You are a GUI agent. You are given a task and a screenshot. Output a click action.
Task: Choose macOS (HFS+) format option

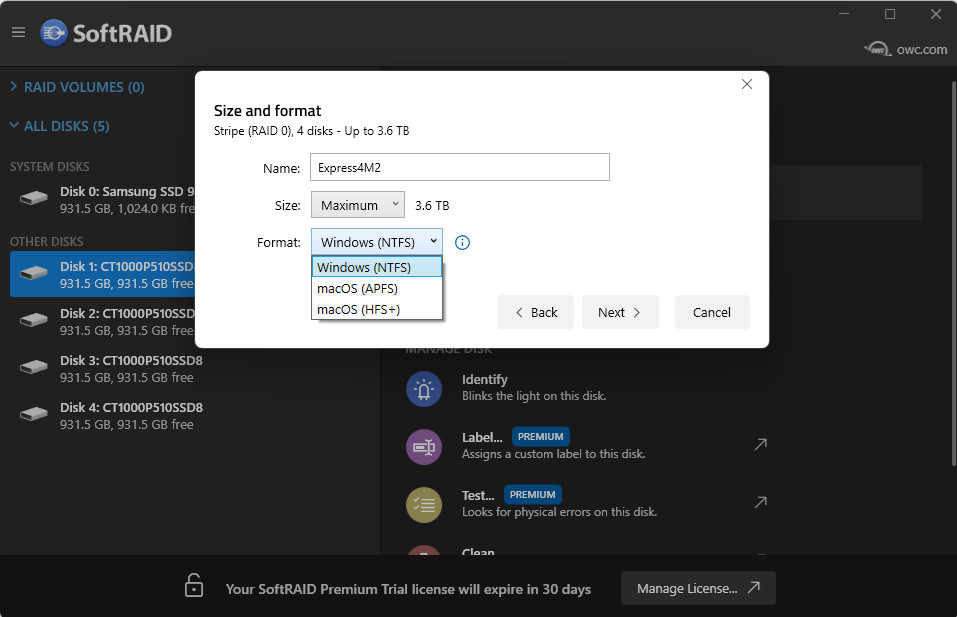[x=377, y=309]
